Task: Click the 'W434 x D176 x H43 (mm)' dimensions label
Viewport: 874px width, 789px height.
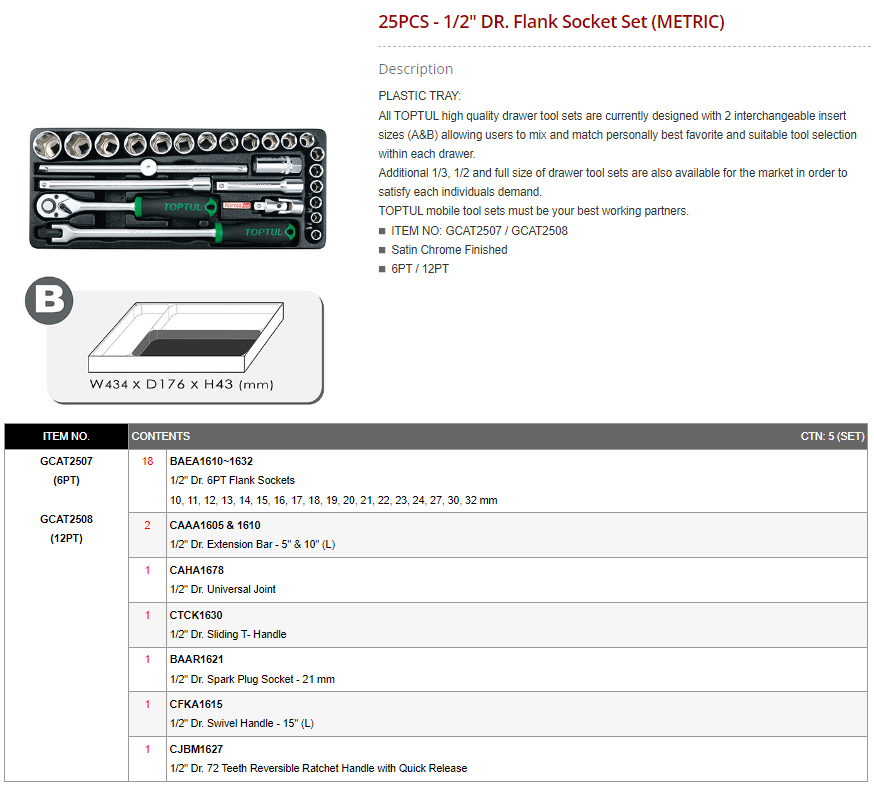Action: (x=182, y=384)
